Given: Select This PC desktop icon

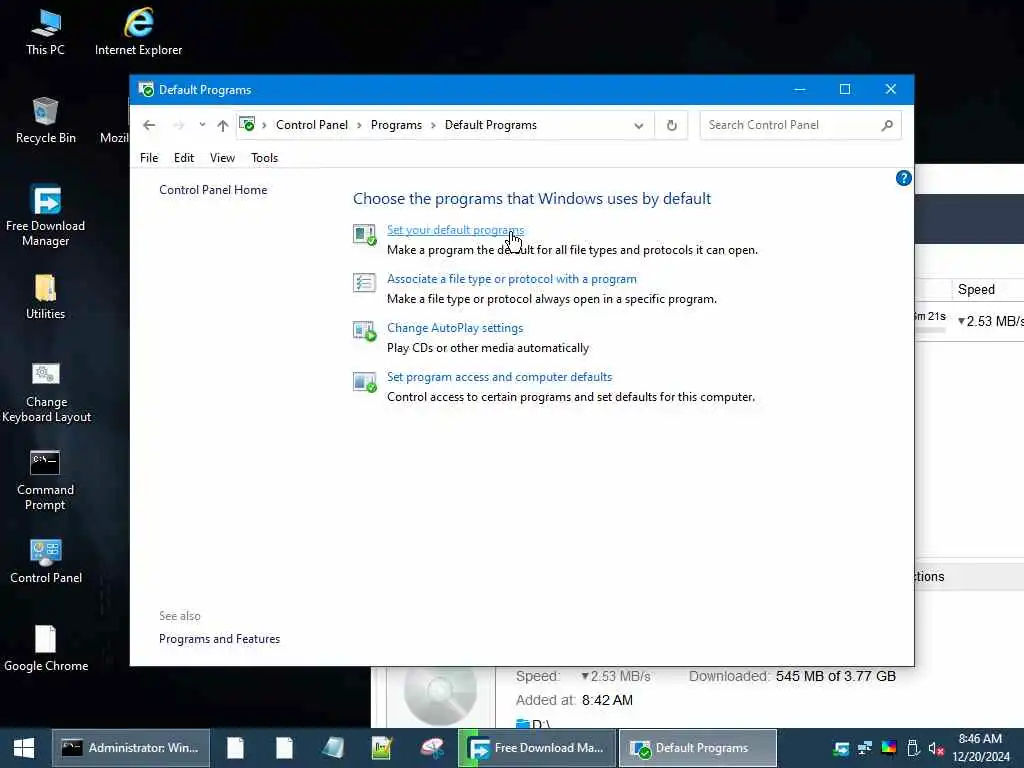Looking at the screenshot, I should click(x=45, y=33).
